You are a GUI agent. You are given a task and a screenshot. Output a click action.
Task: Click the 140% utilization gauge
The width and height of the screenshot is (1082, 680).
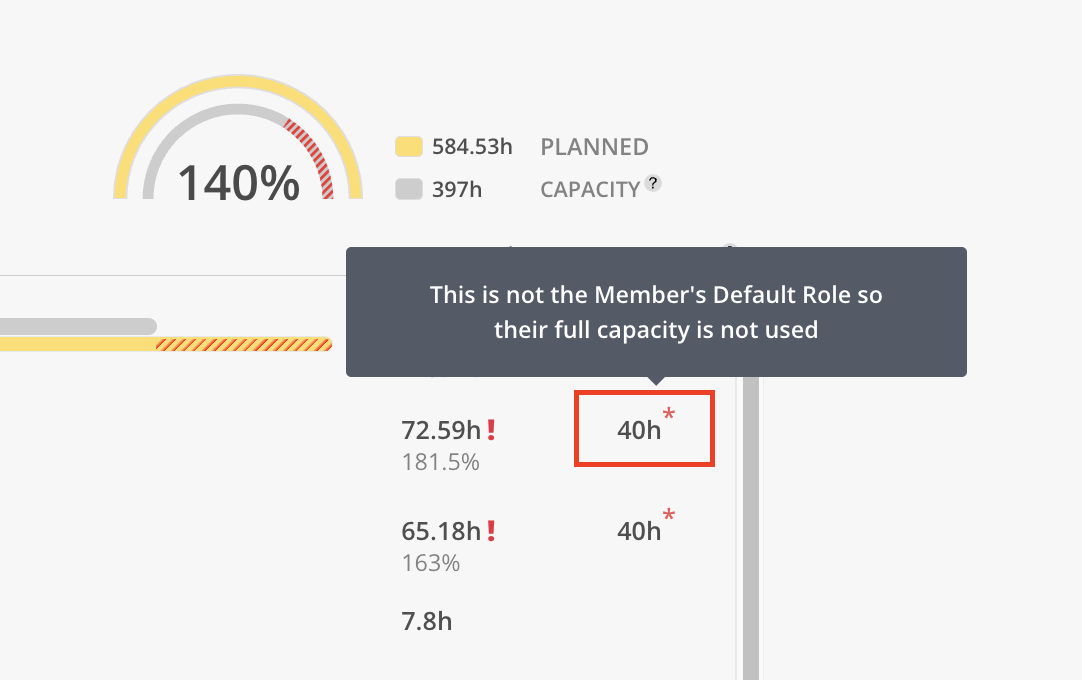point(238,138)
